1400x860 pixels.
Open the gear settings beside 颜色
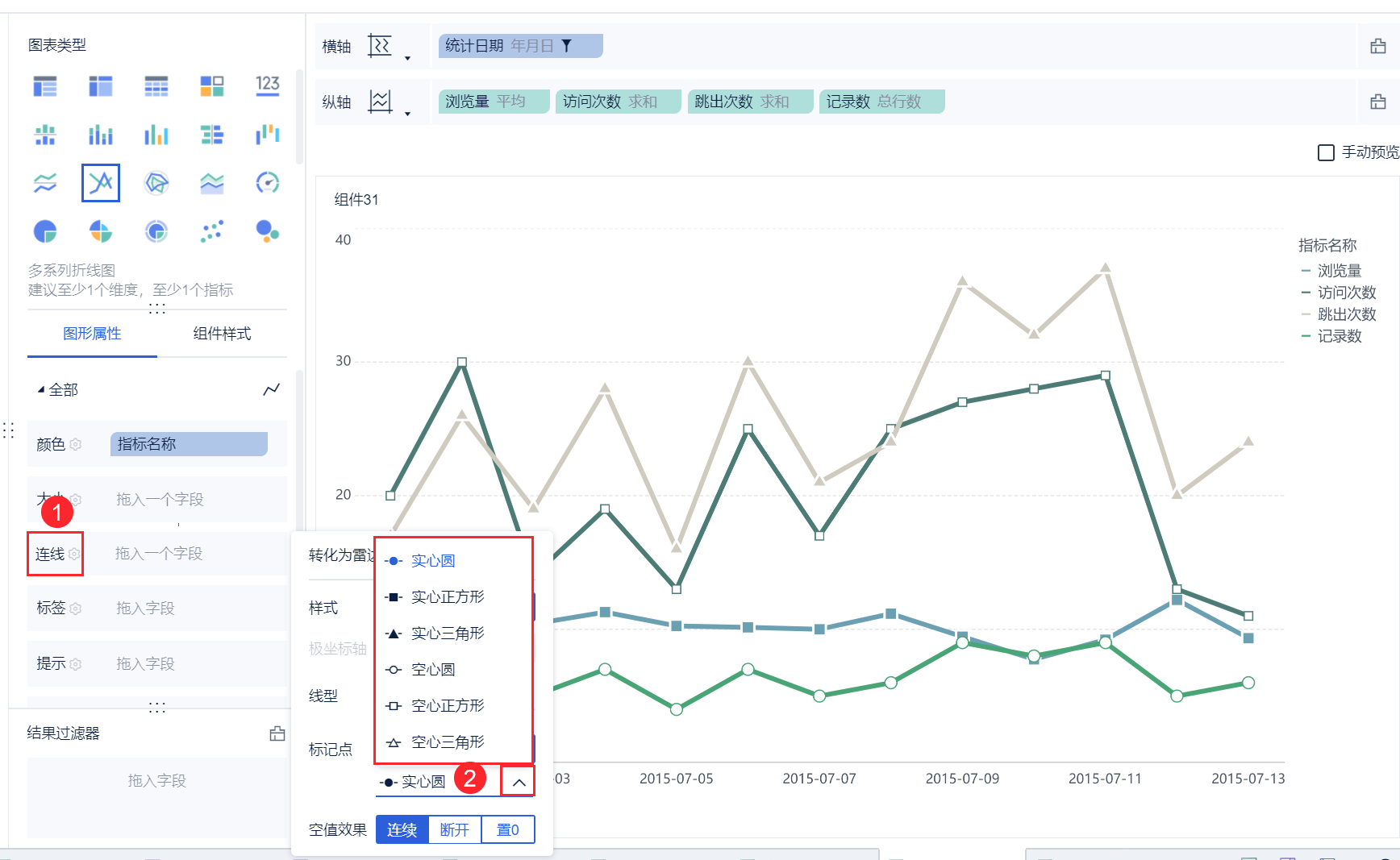pos(76,444)
